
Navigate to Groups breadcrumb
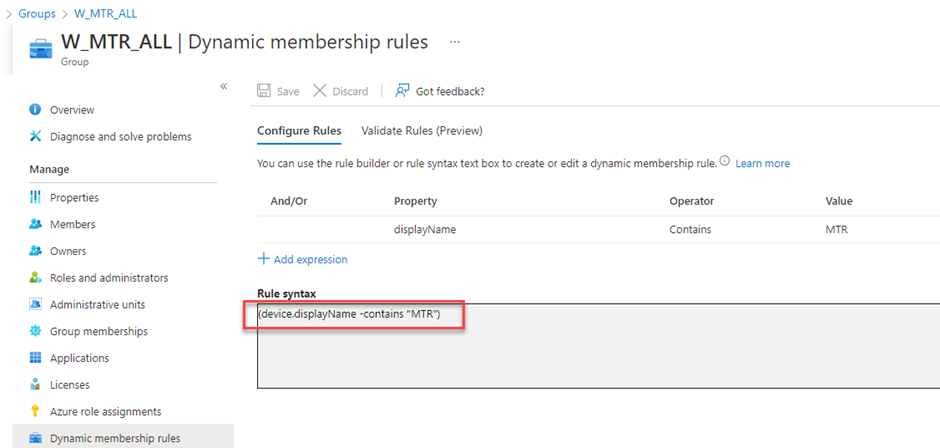[x=37, y=13]
